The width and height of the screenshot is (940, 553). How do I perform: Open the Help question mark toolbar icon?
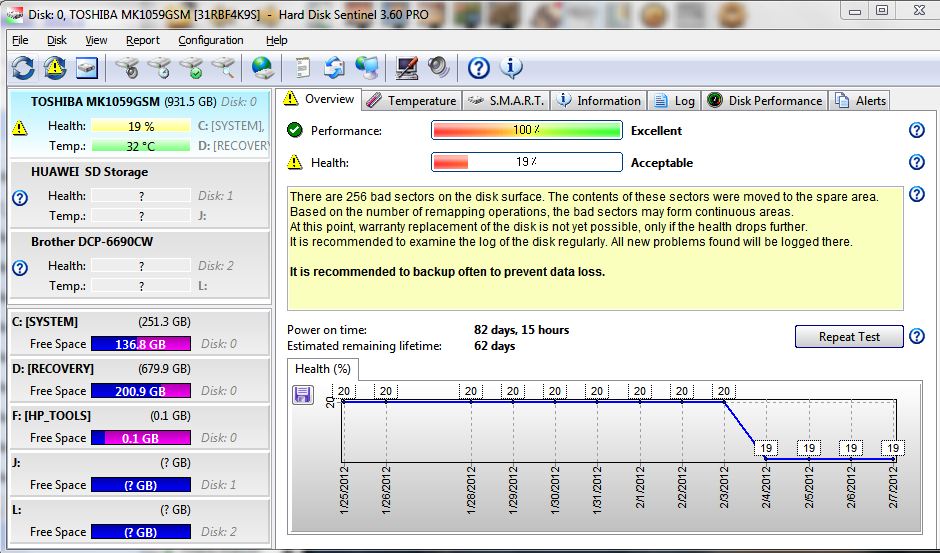coord(478,68)
